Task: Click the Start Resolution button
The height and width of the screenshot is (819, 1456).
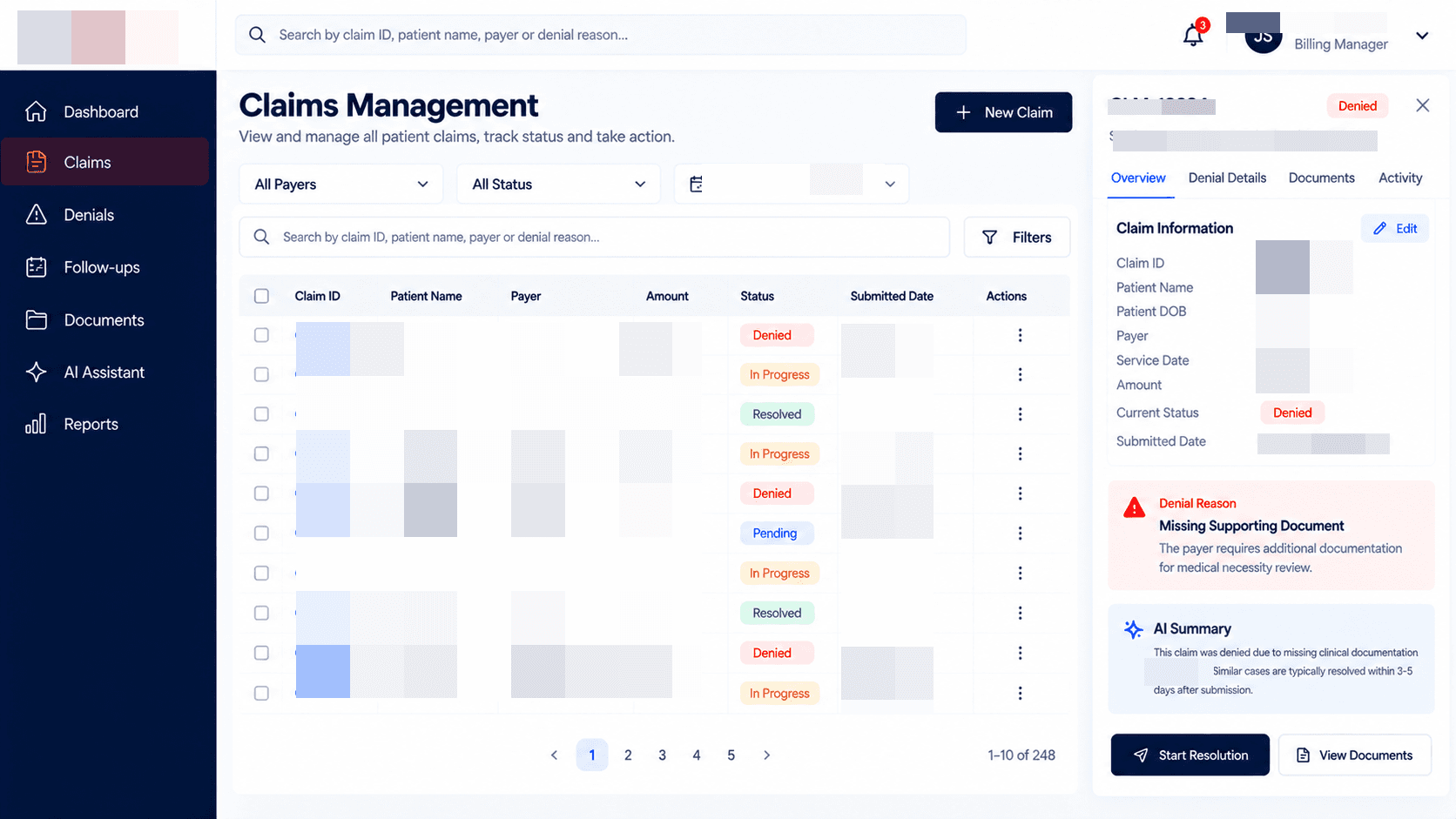Action: pyautogui.click(x=1190, y=755)
